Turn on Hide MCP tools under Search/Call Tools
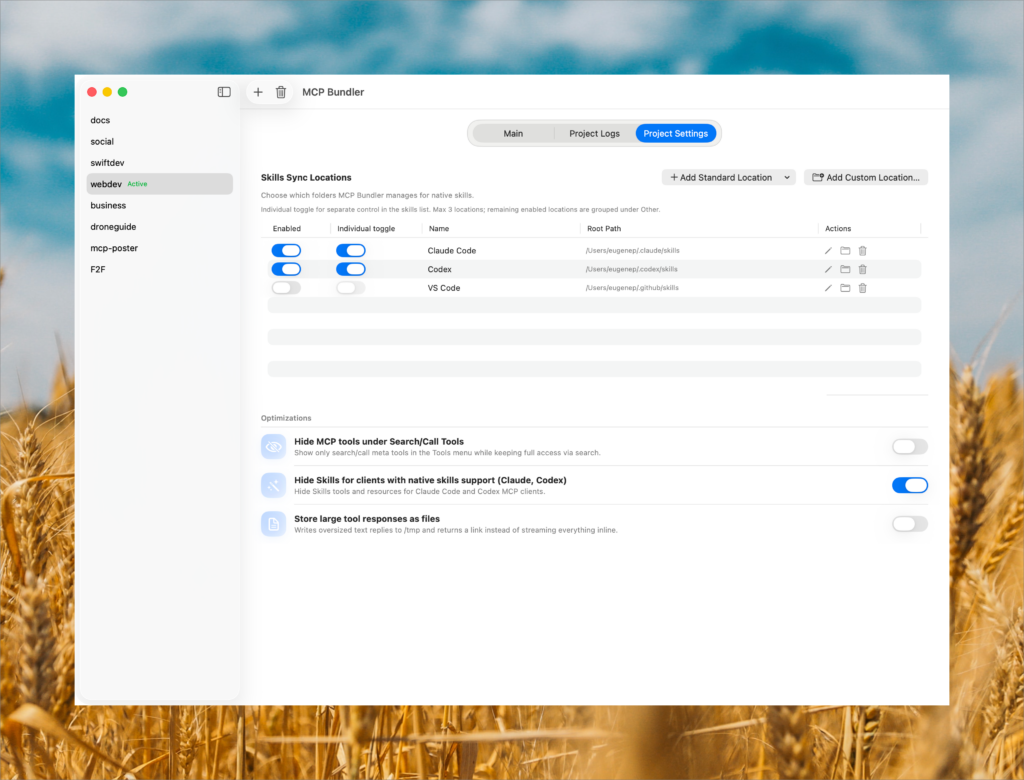The height and width of the screenshot is (780, 1024). pyautogui.click(x=909, y=447)
